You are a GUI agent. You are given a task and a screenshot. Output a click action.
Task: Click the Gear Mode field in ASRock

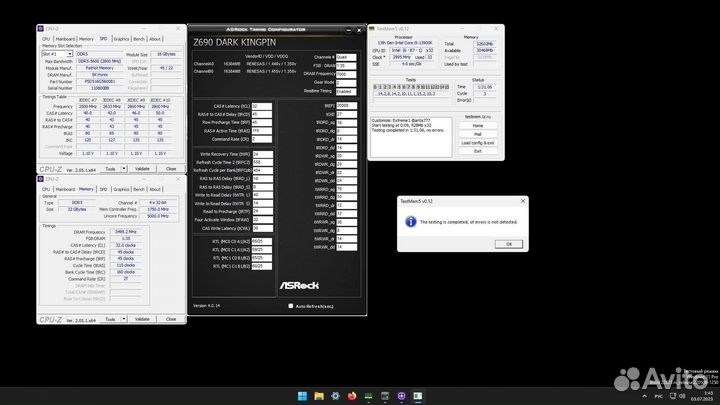pyautogui.click(x=346, y=83)
